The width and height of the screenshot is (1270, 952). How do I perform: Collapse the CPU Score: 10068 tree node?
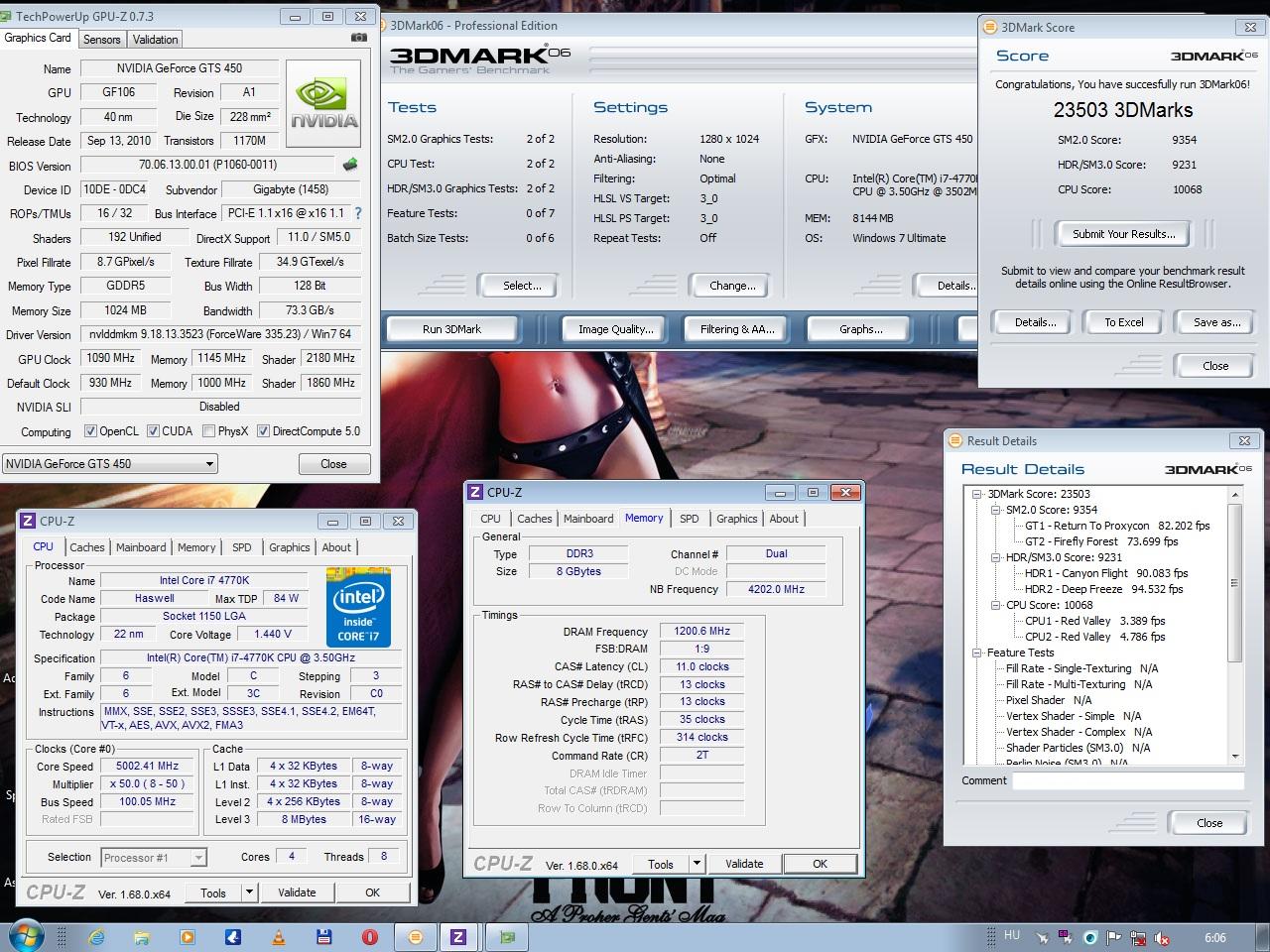[x=996, y=605]
